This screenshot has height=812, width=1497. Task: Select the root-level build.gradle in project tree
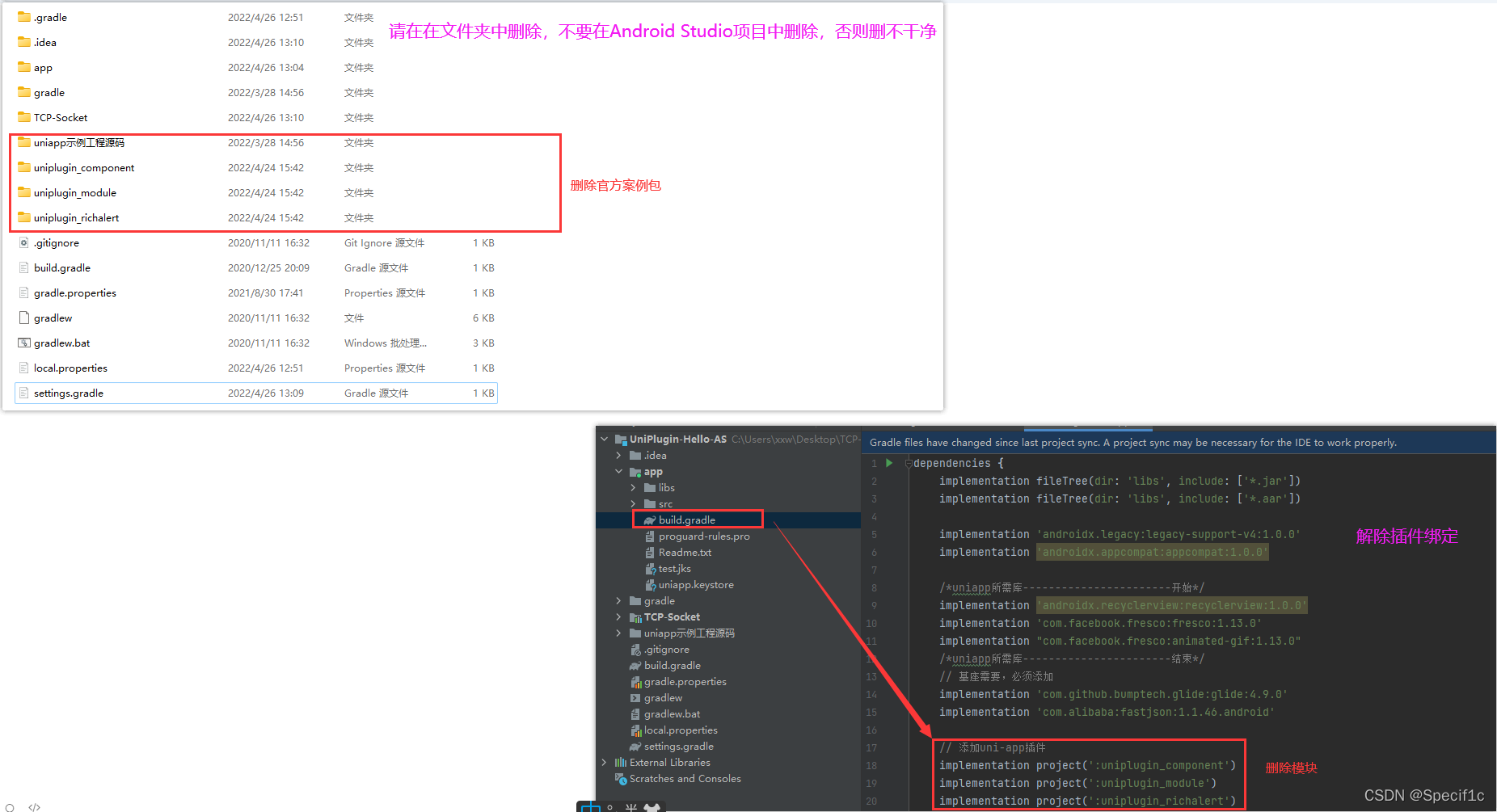[672, 666]
